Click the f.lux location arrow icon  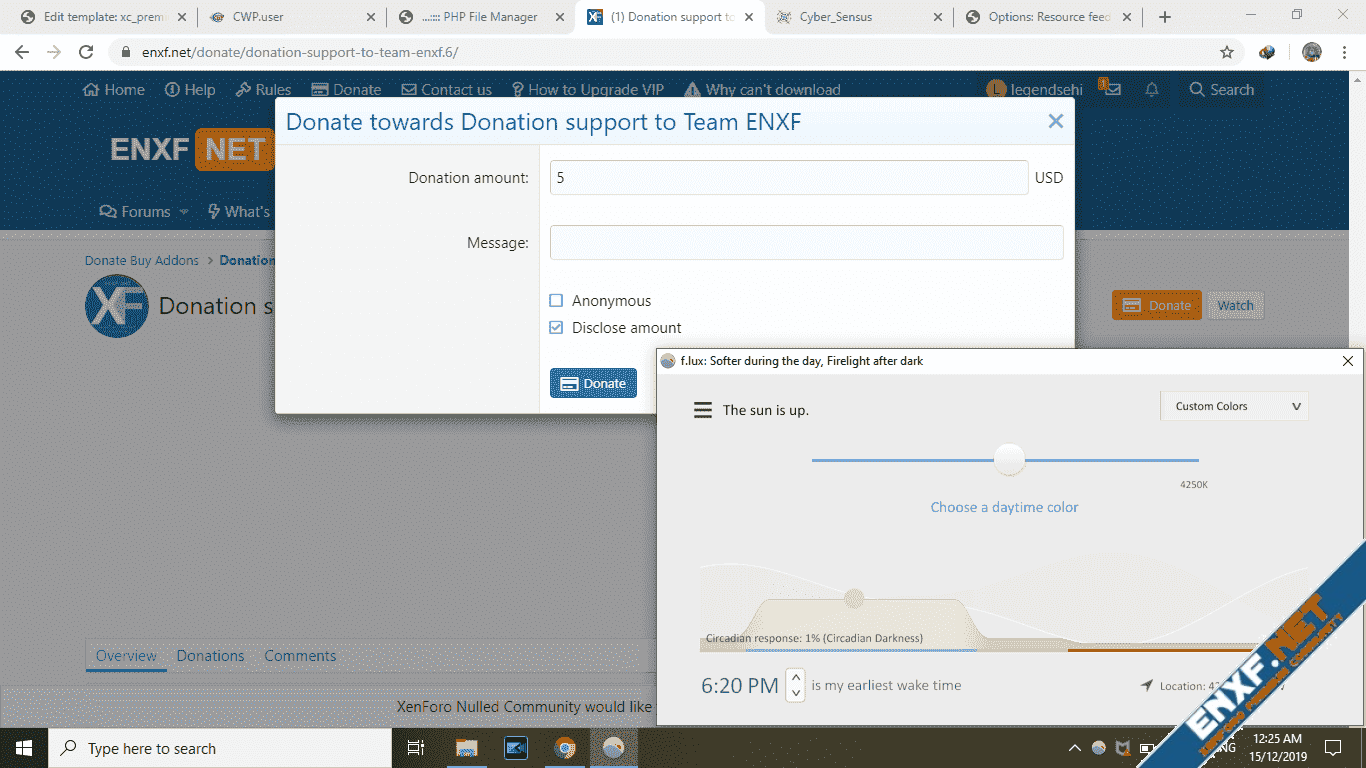click(x=1146, y=685)
